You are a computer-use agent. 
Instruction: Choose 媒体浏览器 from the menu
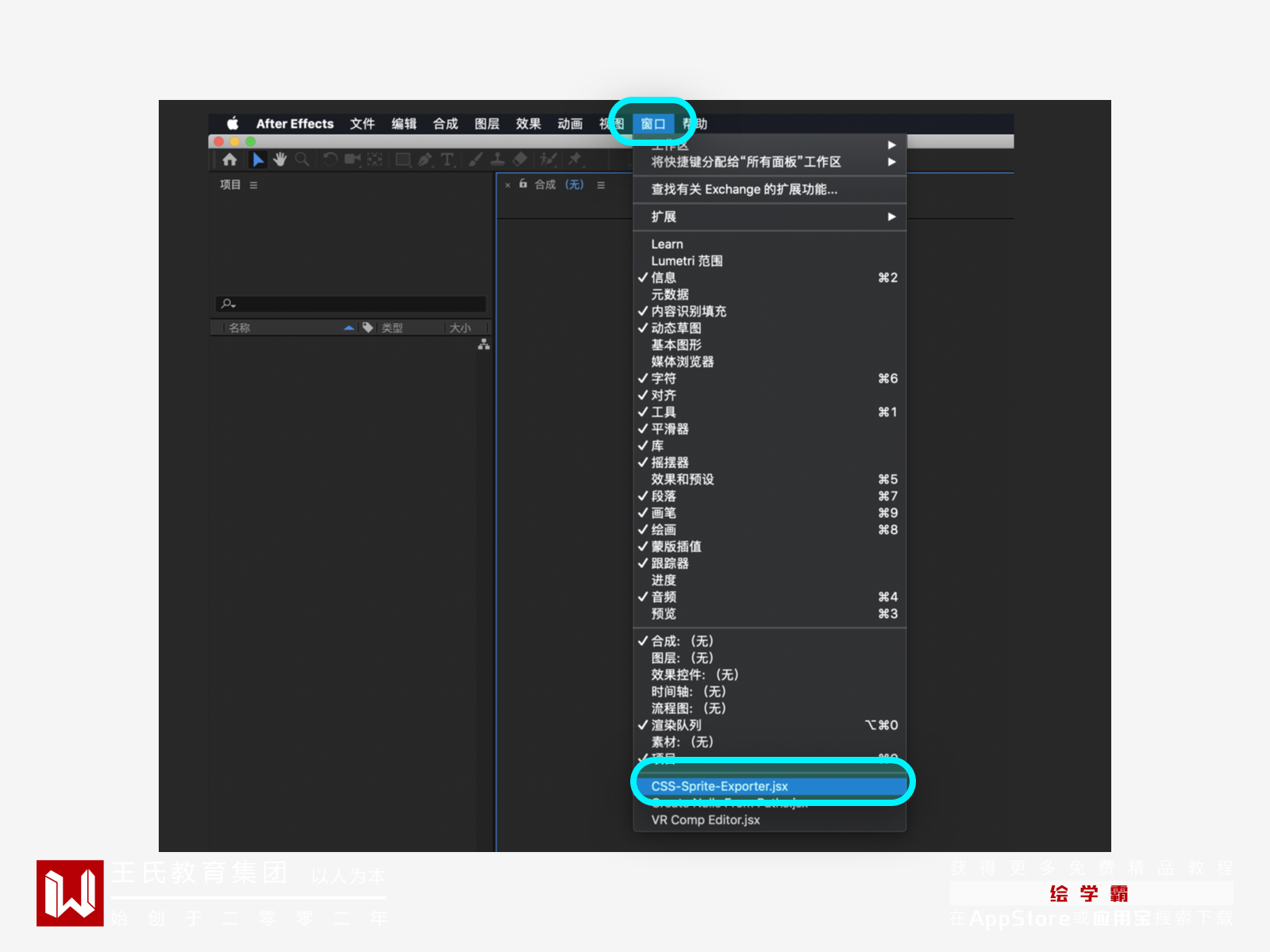tap(770, 362)
